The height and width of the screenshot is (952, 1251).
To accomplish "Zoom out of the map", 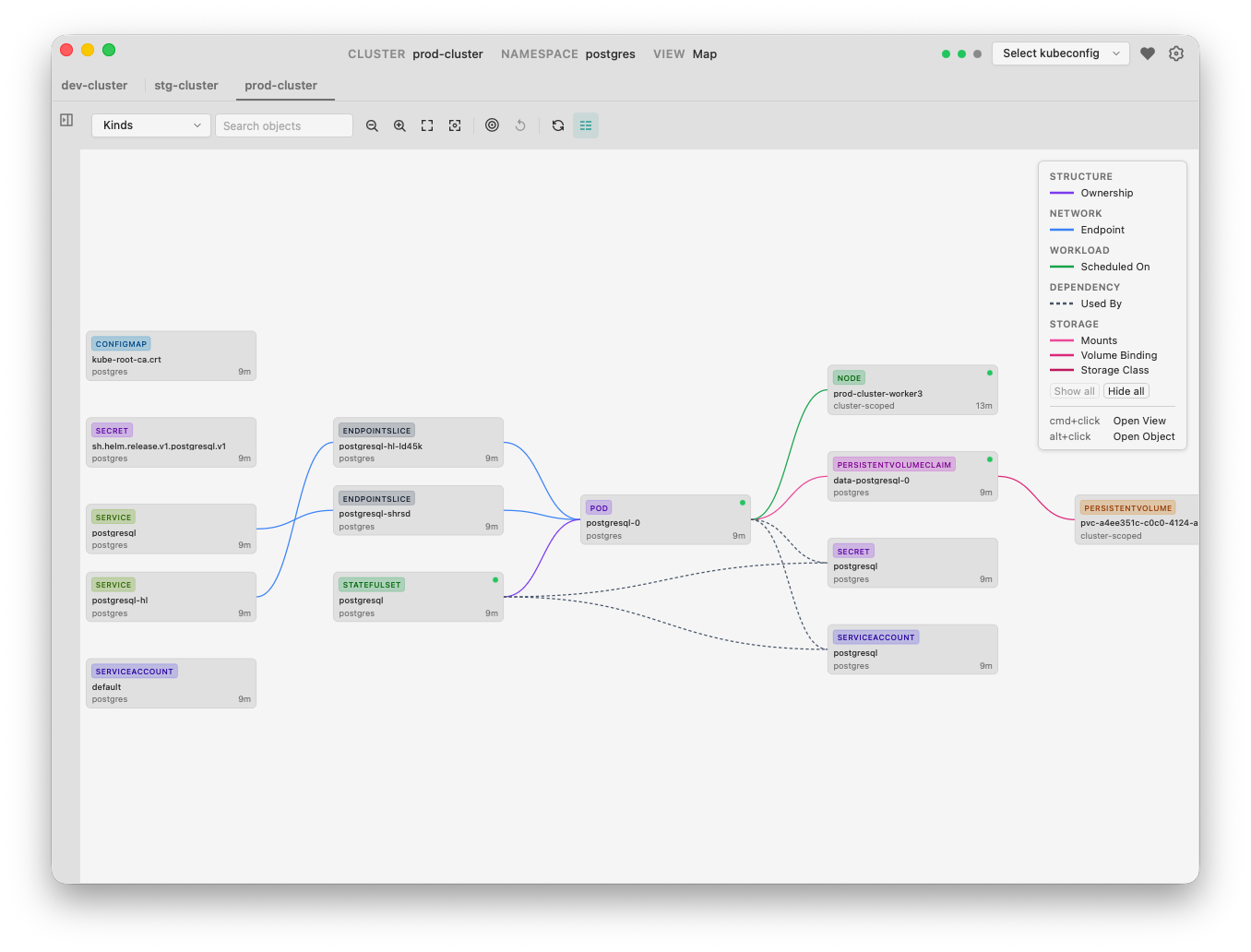I will point(372,125).
